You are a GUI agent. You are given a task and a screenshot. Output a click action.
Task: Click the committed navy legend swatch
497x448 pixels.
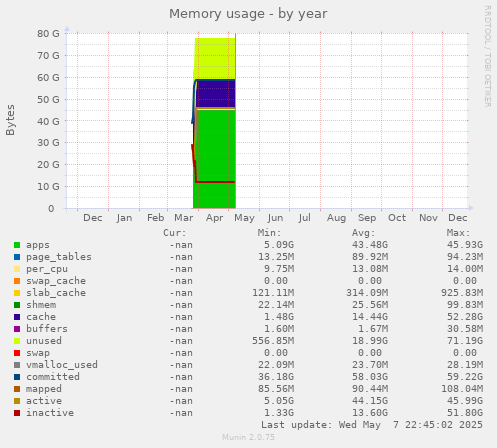click(17, 377)
